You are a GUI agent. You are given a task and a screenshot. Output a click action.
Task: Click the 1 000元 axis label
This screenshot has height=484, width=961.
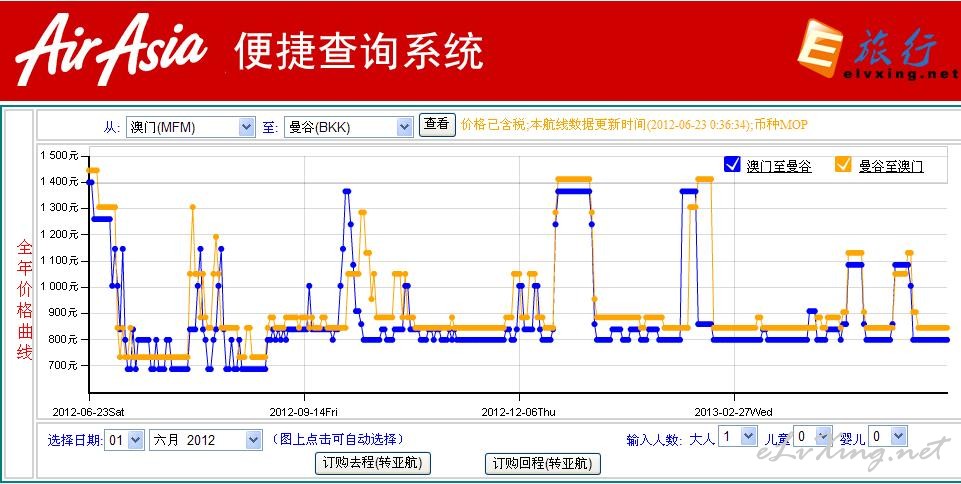click(59, 287)
